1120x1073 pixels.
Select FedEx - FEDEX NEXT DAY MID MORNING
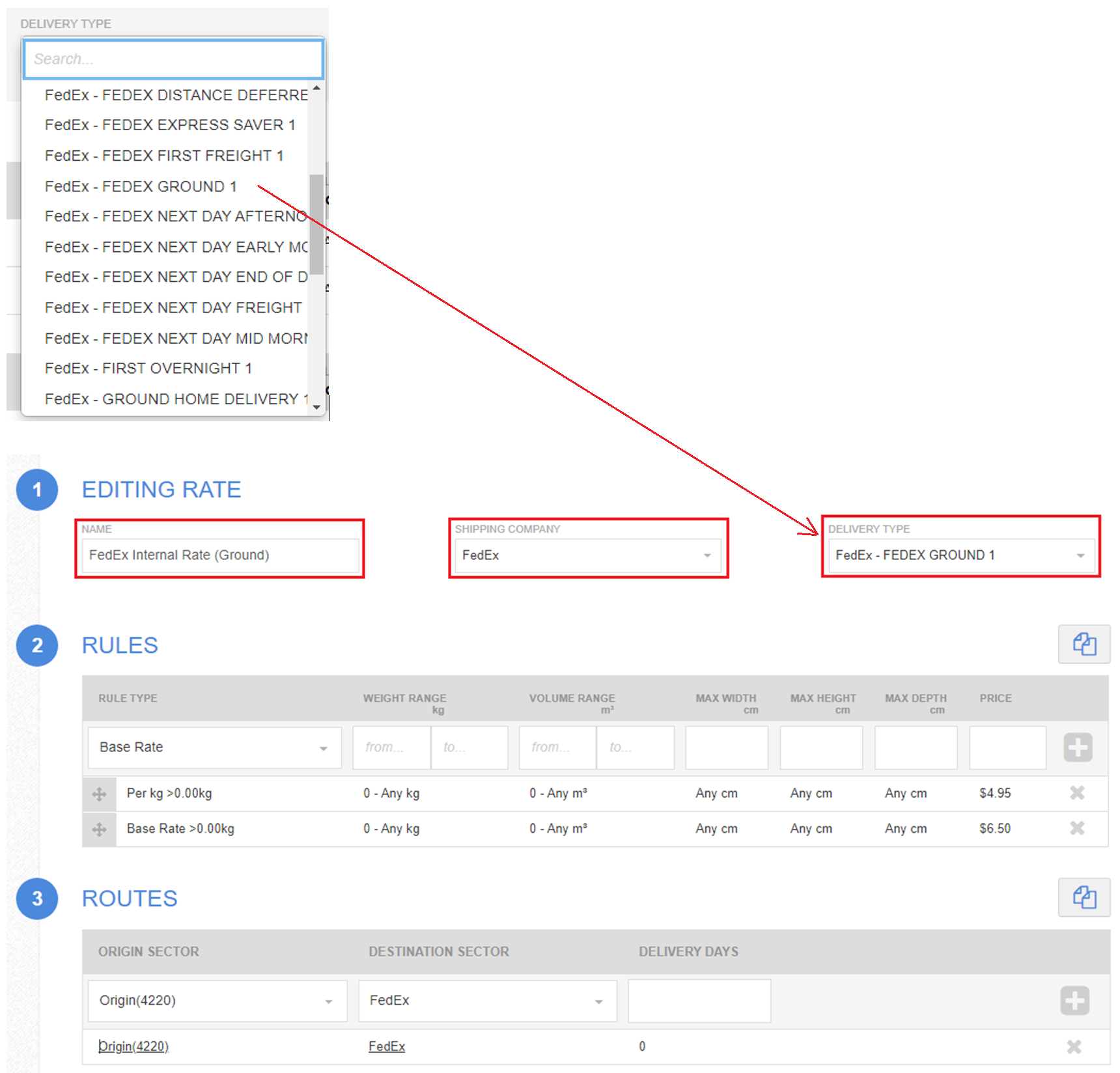(x=176, y=338)
